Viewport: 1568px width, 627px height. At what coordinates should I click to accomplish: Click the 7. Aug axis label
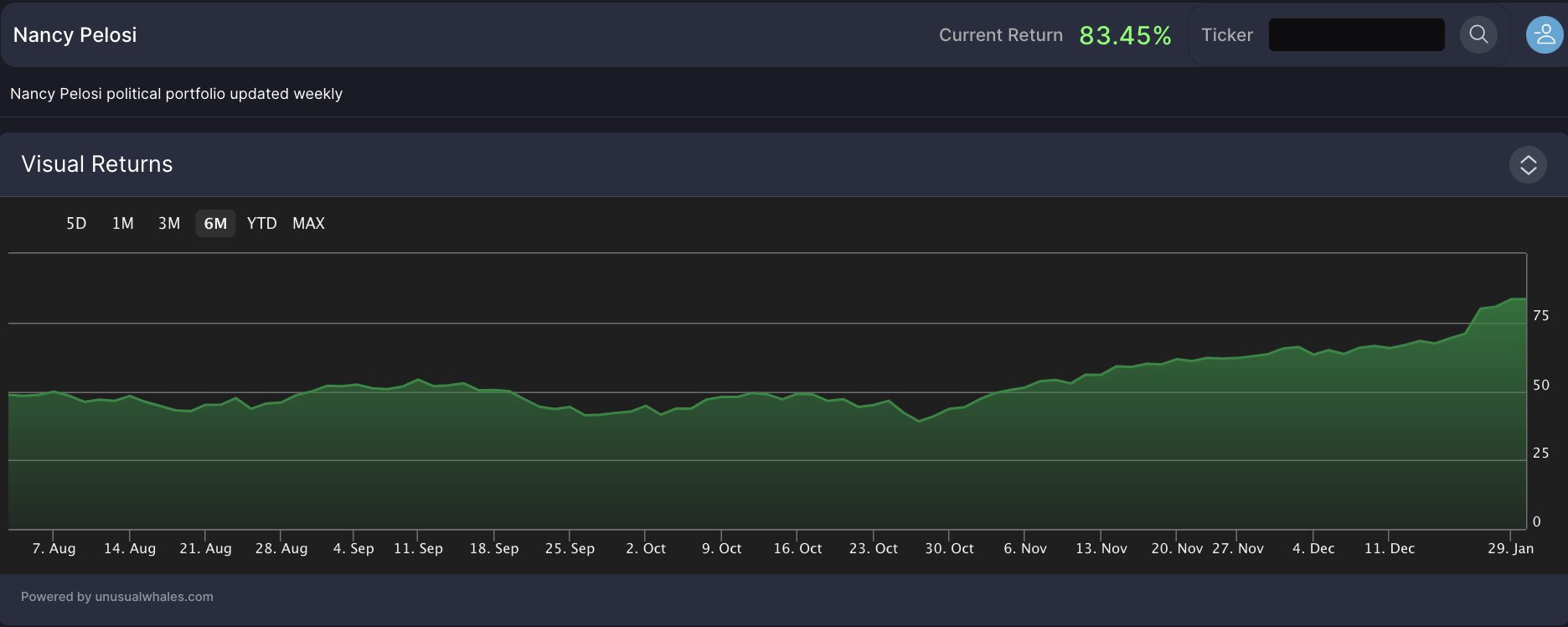click(x=54, y=548)
